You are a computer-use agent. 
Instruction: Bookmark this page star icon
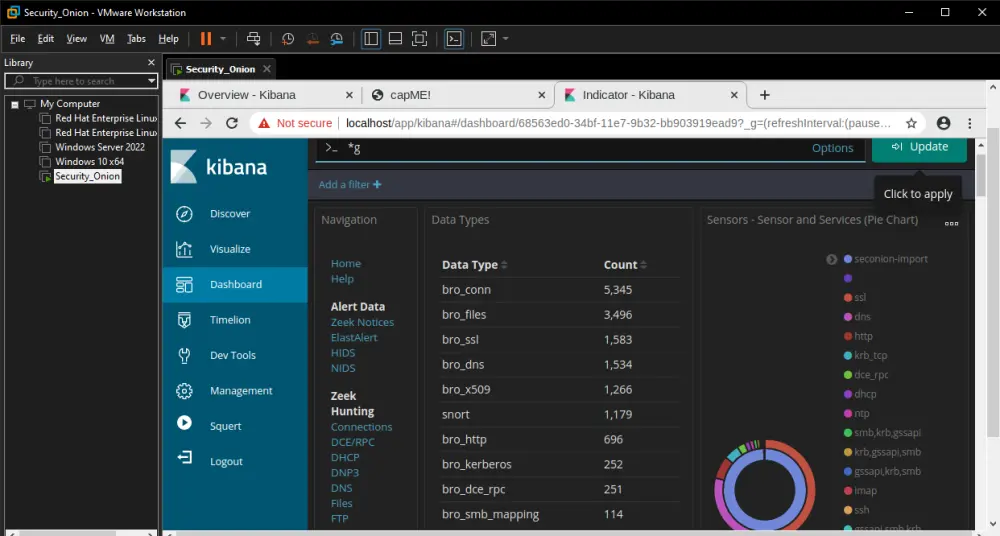(911, 123)
